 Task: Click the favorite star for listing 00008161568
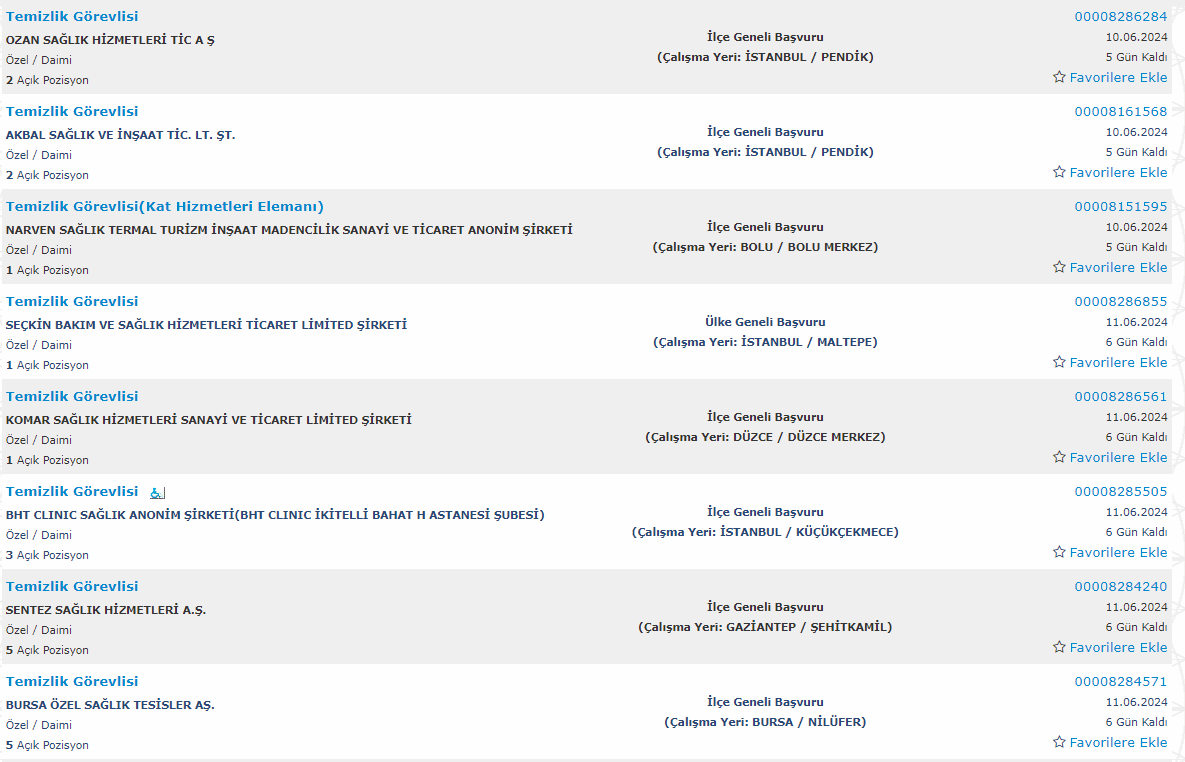1059,172
